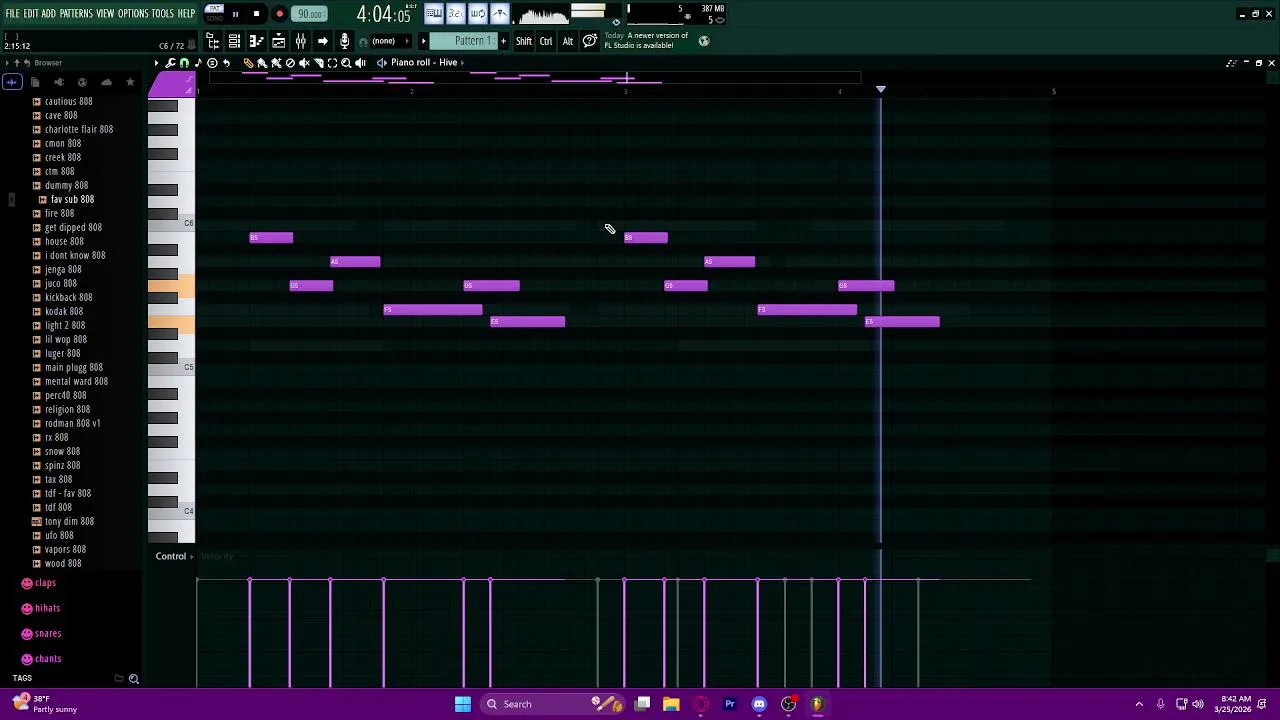Toggle the Shift modifier button

click(524, 41)
